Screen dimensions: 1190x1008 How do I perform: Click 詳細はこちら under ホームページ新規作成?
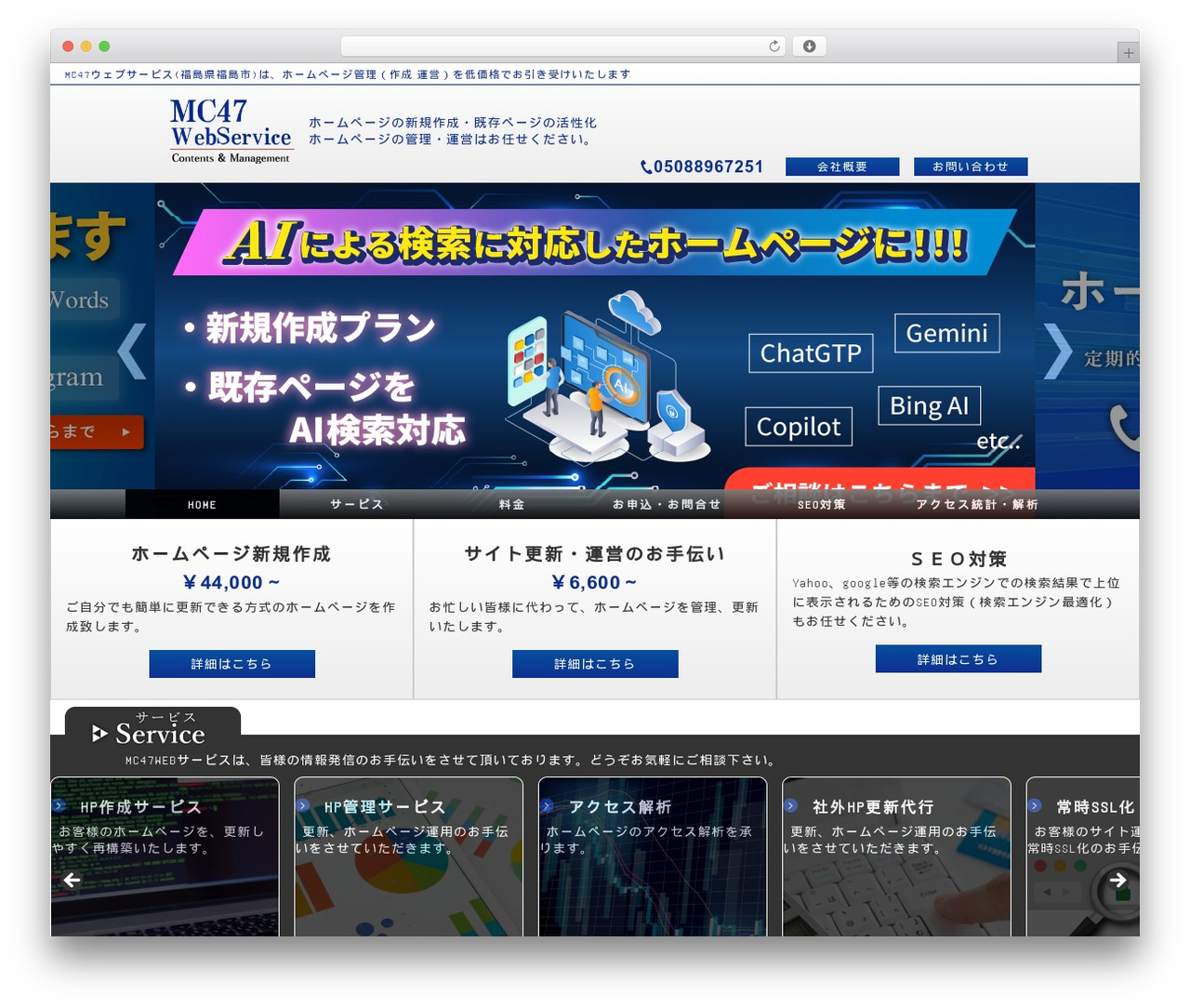[x=232, y=664]
